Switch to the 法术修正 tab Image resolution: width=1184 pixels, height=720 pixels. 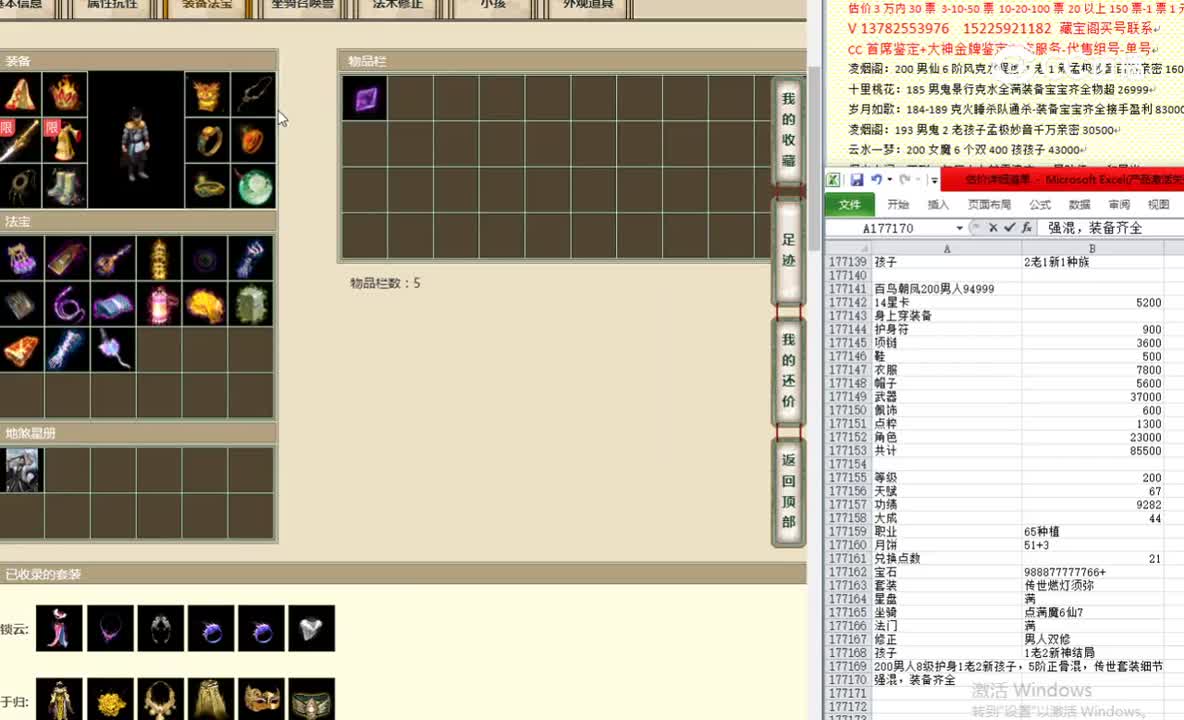click(399, 6)
